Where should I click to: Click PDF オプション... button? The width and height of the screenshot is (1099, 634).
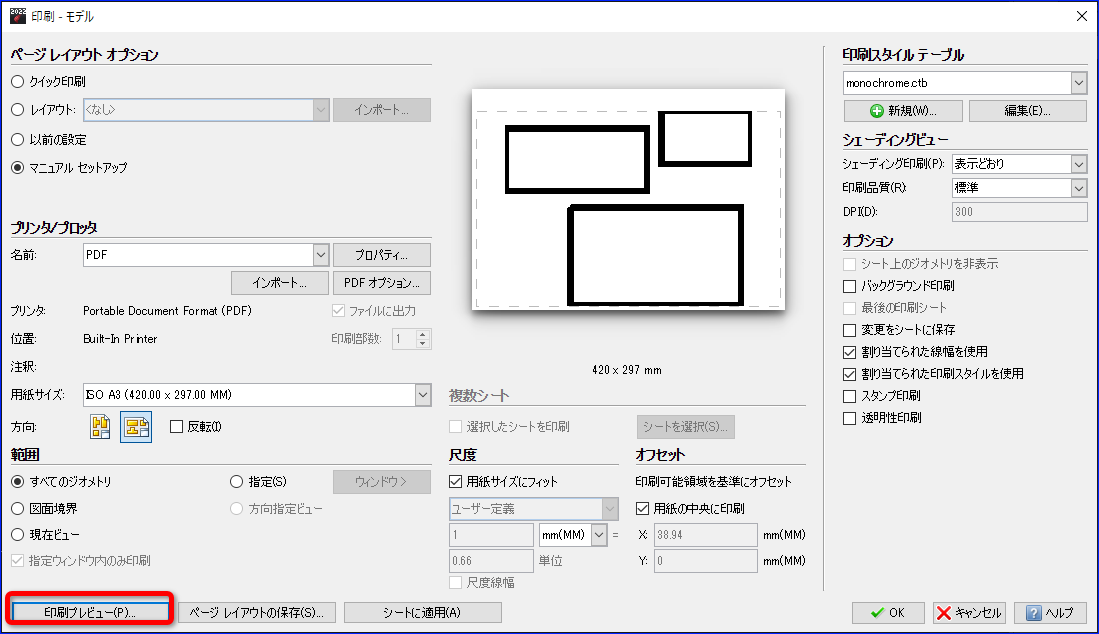click(x=381, y=282)
